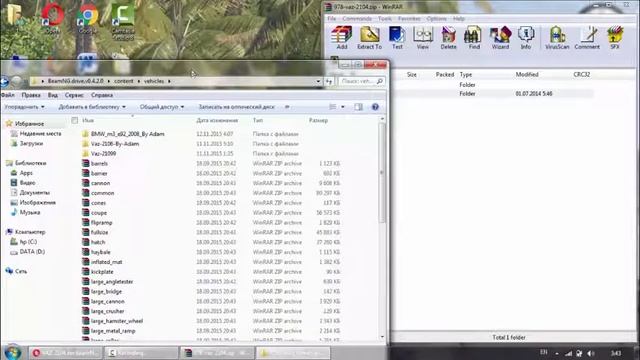The width and height of the screenshot is (640, 360).
Task: Select Музыка library in navigation pane
Action: point(30,212)
